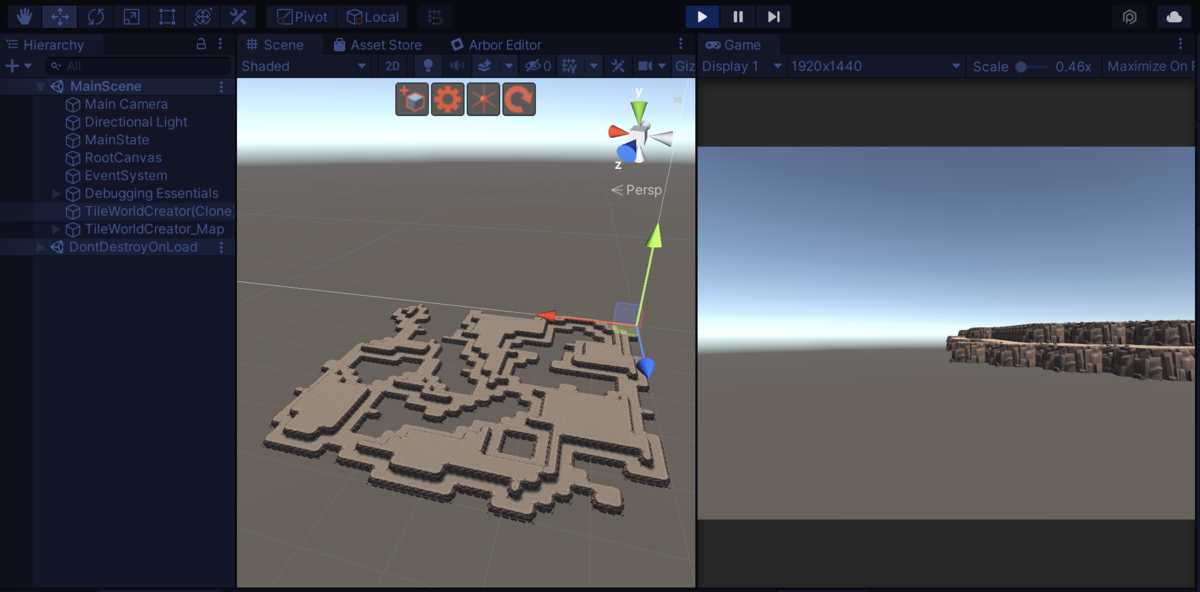This screenshot has height=592, width=1200.
Task: Click the red burst icon in Scene overlay
Action: coord(483,99)
